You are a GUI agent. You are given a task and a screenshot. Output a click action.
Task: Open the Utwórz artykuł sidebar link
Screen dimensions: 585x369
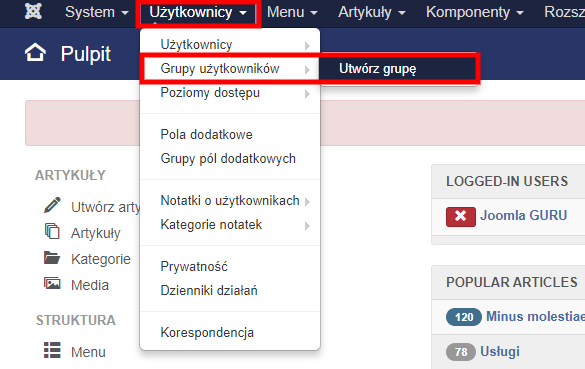point(106,207)
